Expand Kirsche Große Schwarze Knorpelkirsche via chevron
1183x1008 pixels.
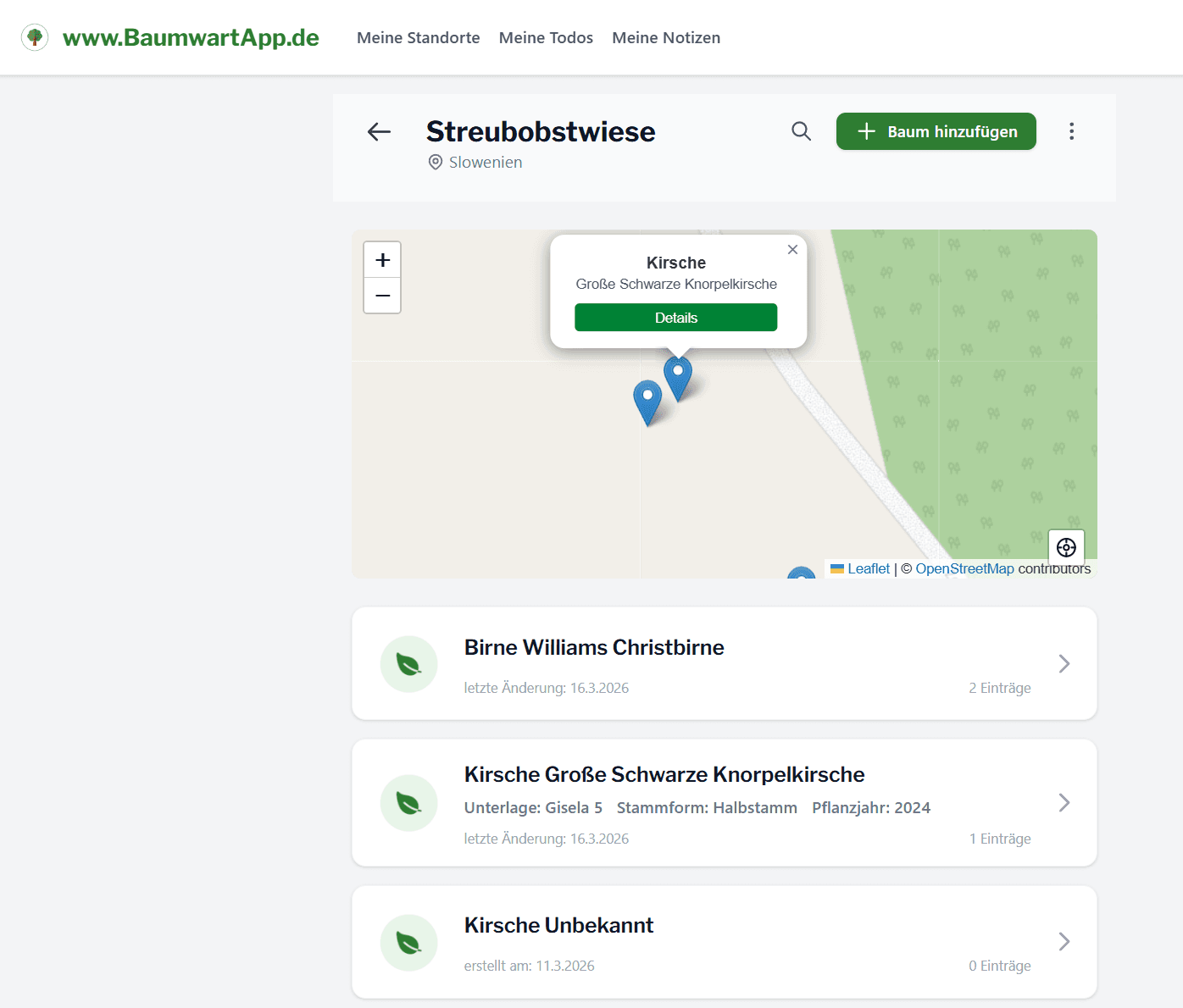[x=1064, y=803]
